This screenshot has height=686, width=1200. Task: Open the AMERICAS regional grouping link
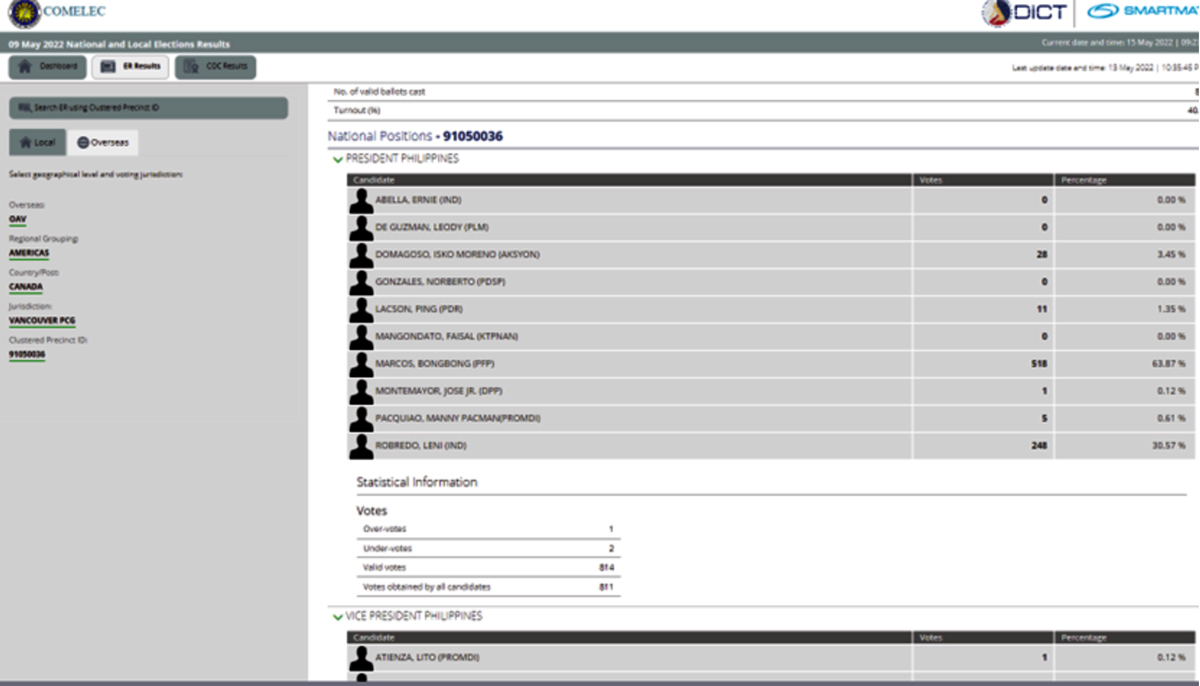click(29, 253)
